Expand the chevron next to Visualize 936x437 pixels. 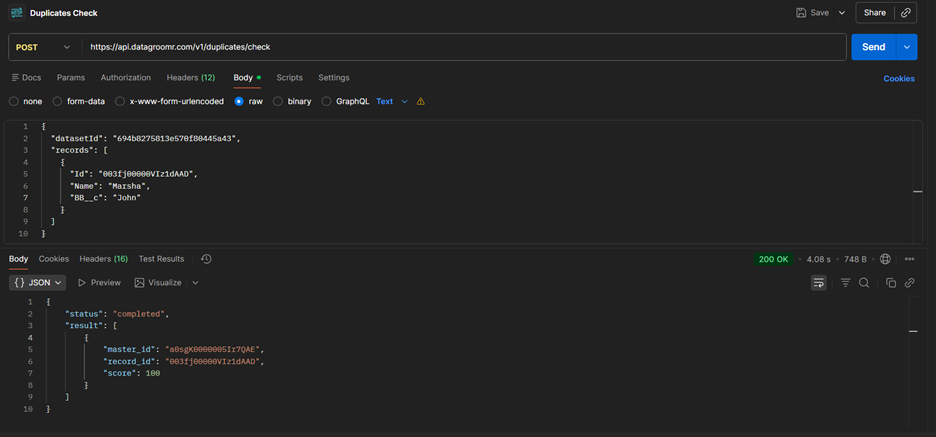[x=195, y=282]
